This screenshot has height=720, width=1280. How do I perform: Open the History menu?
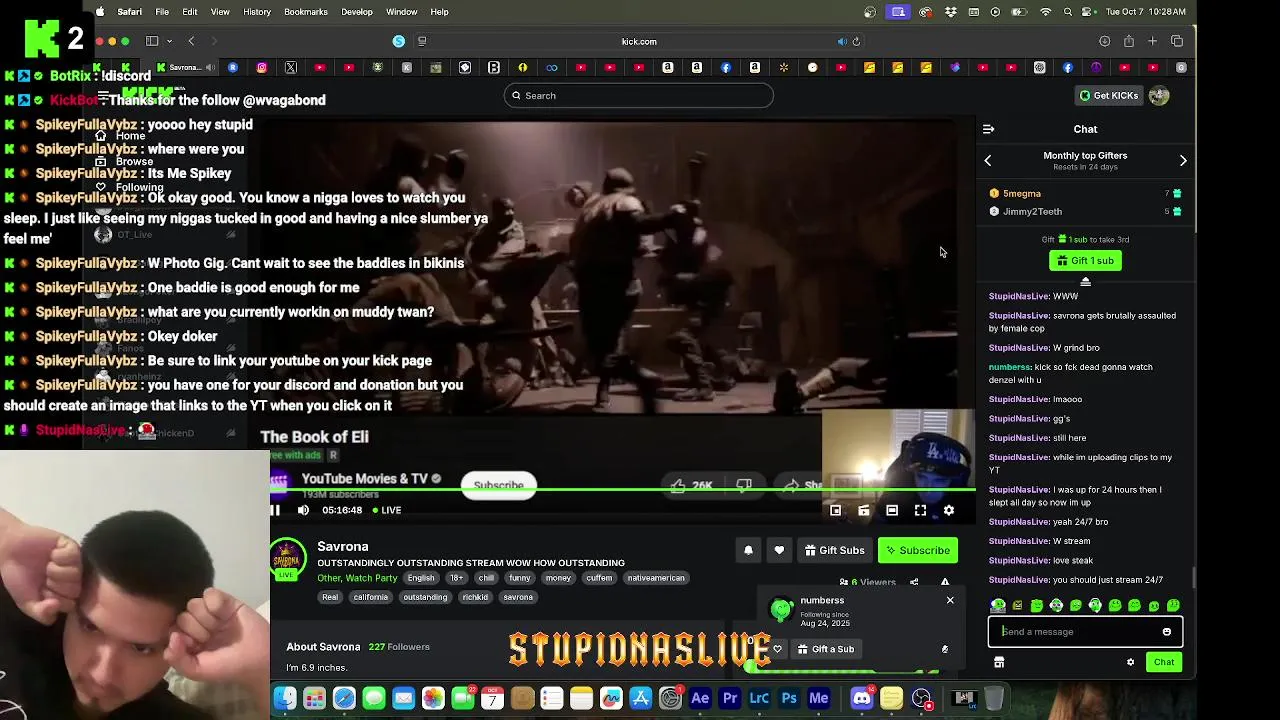pos(257,12)
